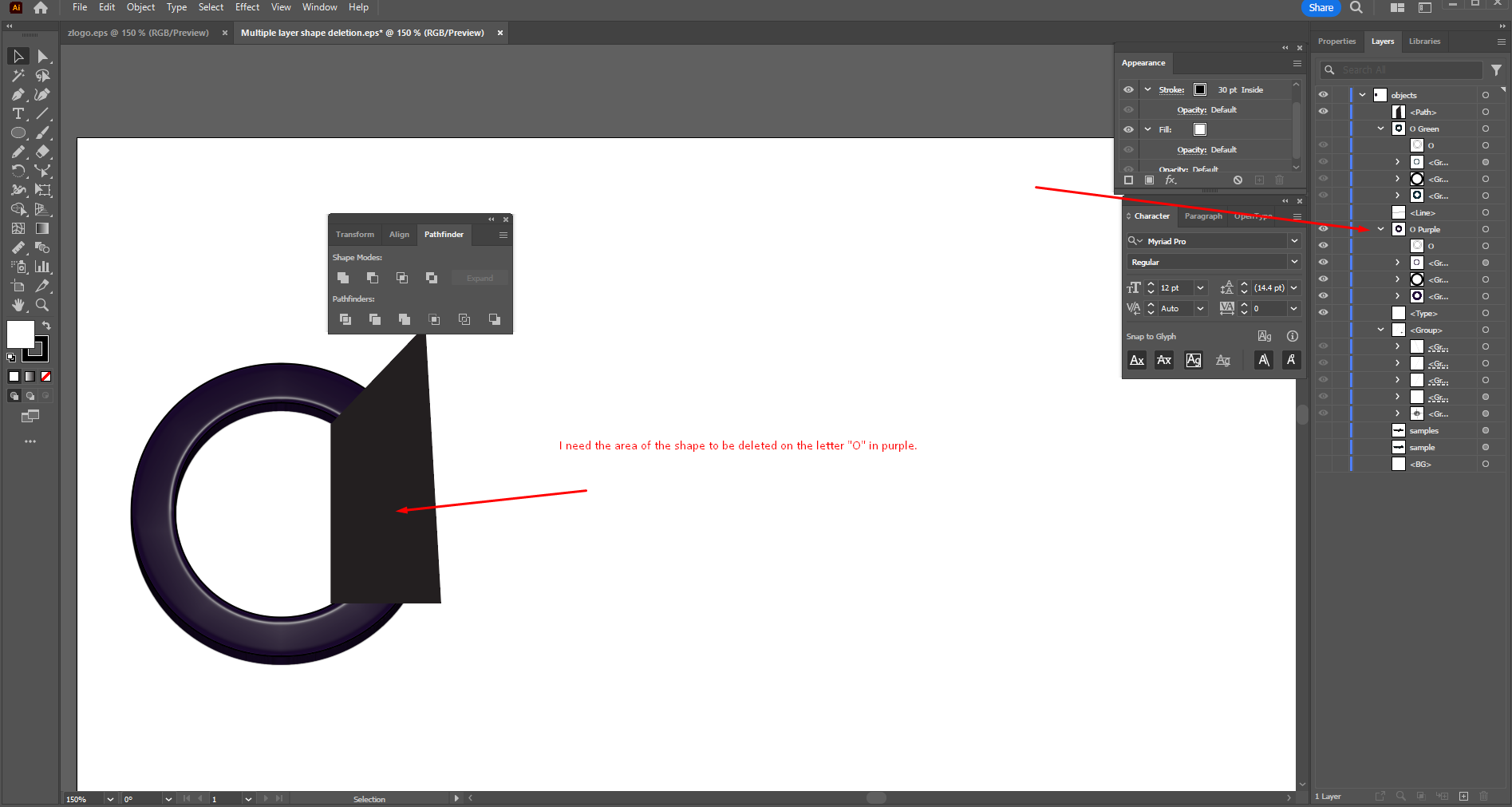Click the Share button
Image resolution: width=1512 pixels, height=807 pixels.
click(x=1321, y=8)
